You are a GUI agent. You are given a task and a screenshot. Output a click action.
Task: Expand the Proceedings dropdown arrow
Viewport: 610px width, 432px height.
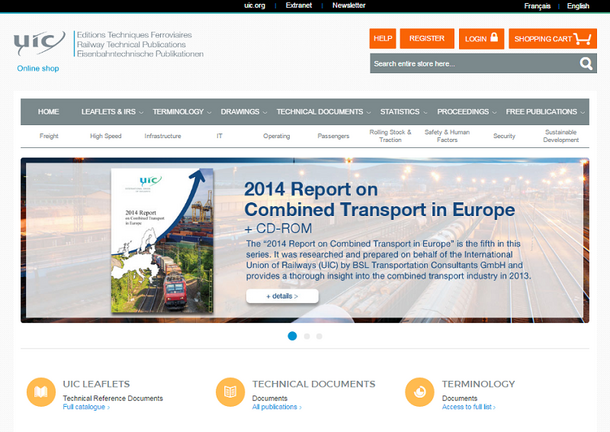point(494,112)
